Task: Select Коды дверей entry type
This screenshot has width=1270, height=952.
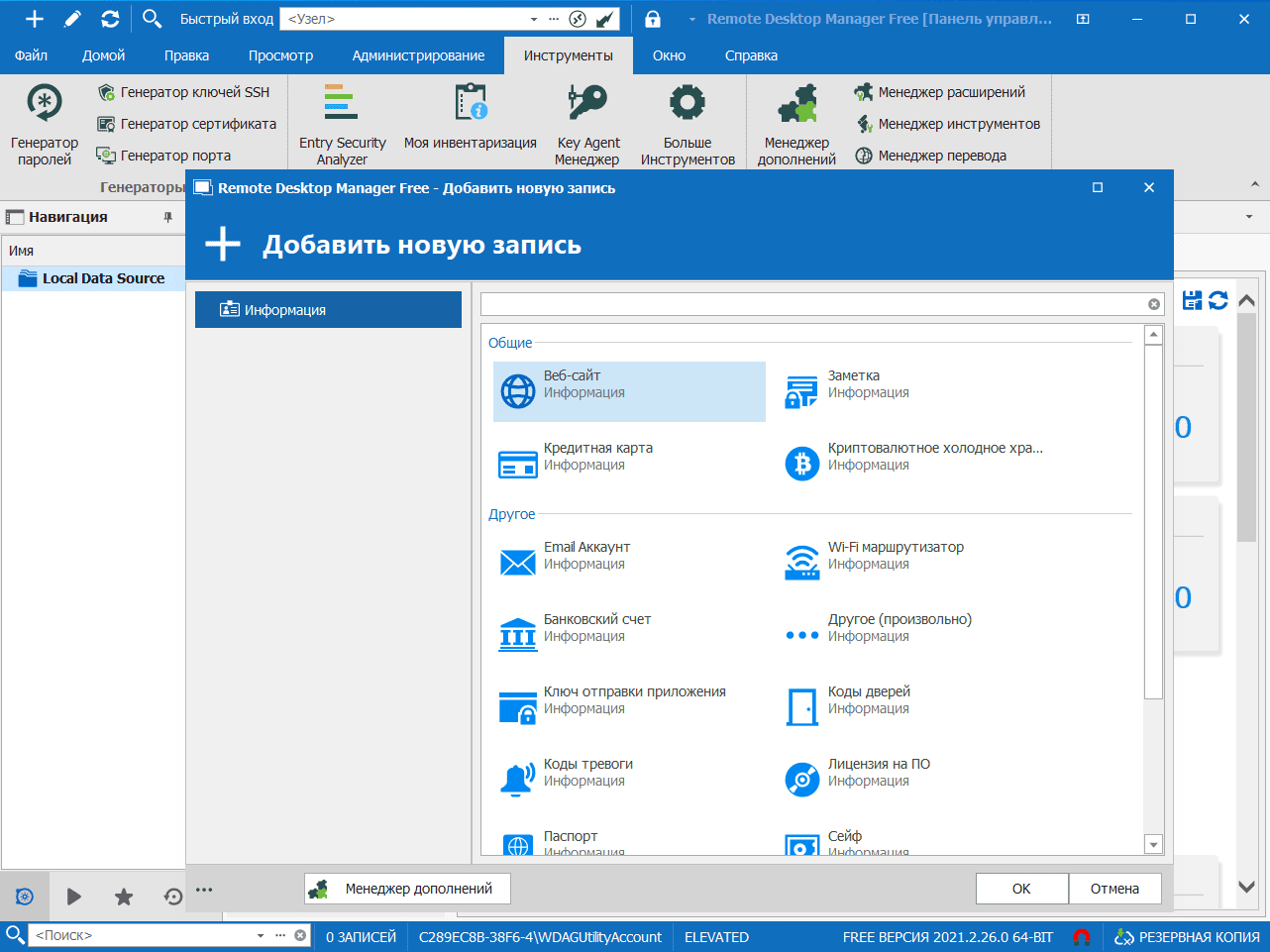Action: coord(913,707)
